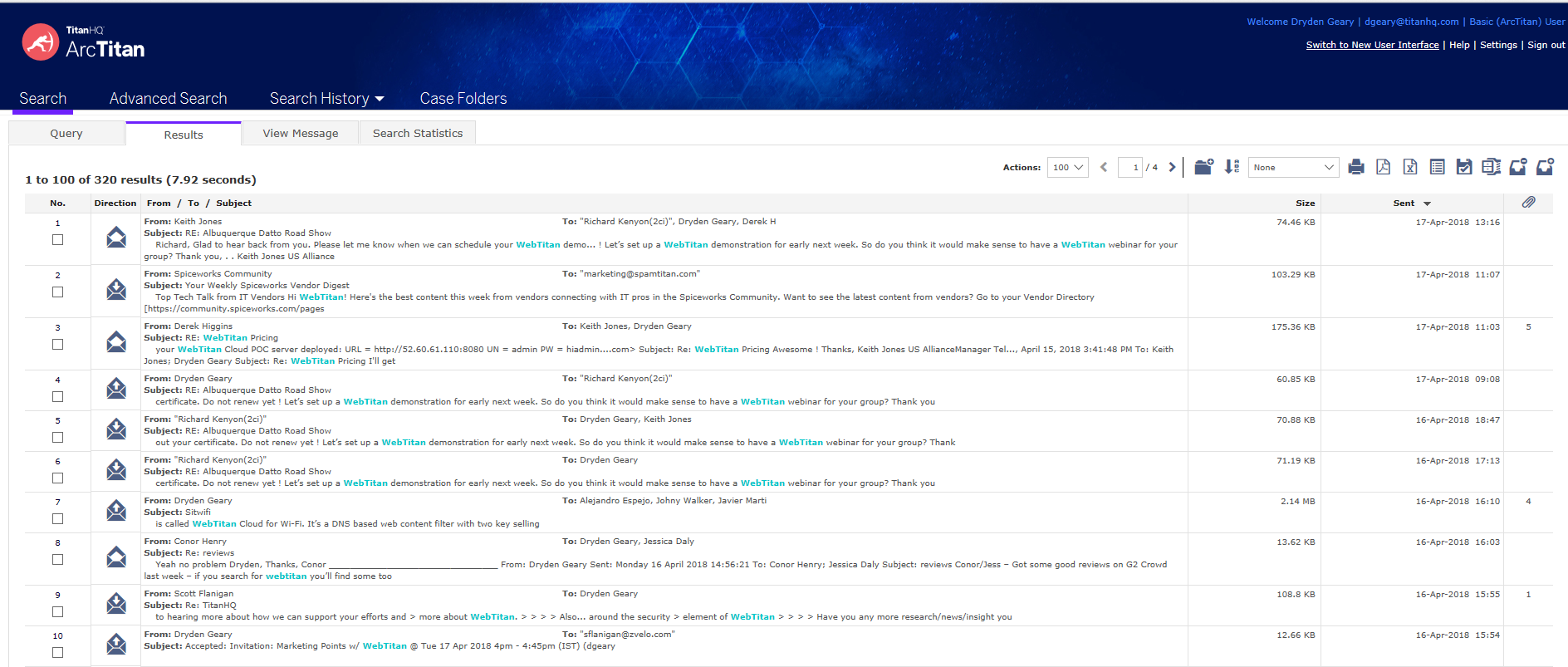This screenshot has height=667, width=1568.
Task: Open the Advanced Search menu item
Action: point(168,99)
